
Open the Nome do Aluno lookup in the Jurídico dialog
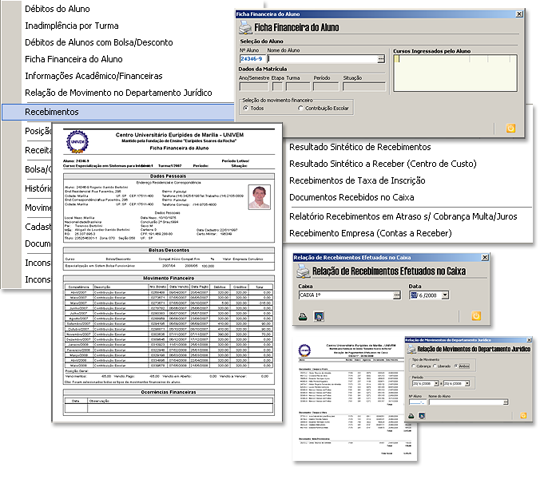506,402
